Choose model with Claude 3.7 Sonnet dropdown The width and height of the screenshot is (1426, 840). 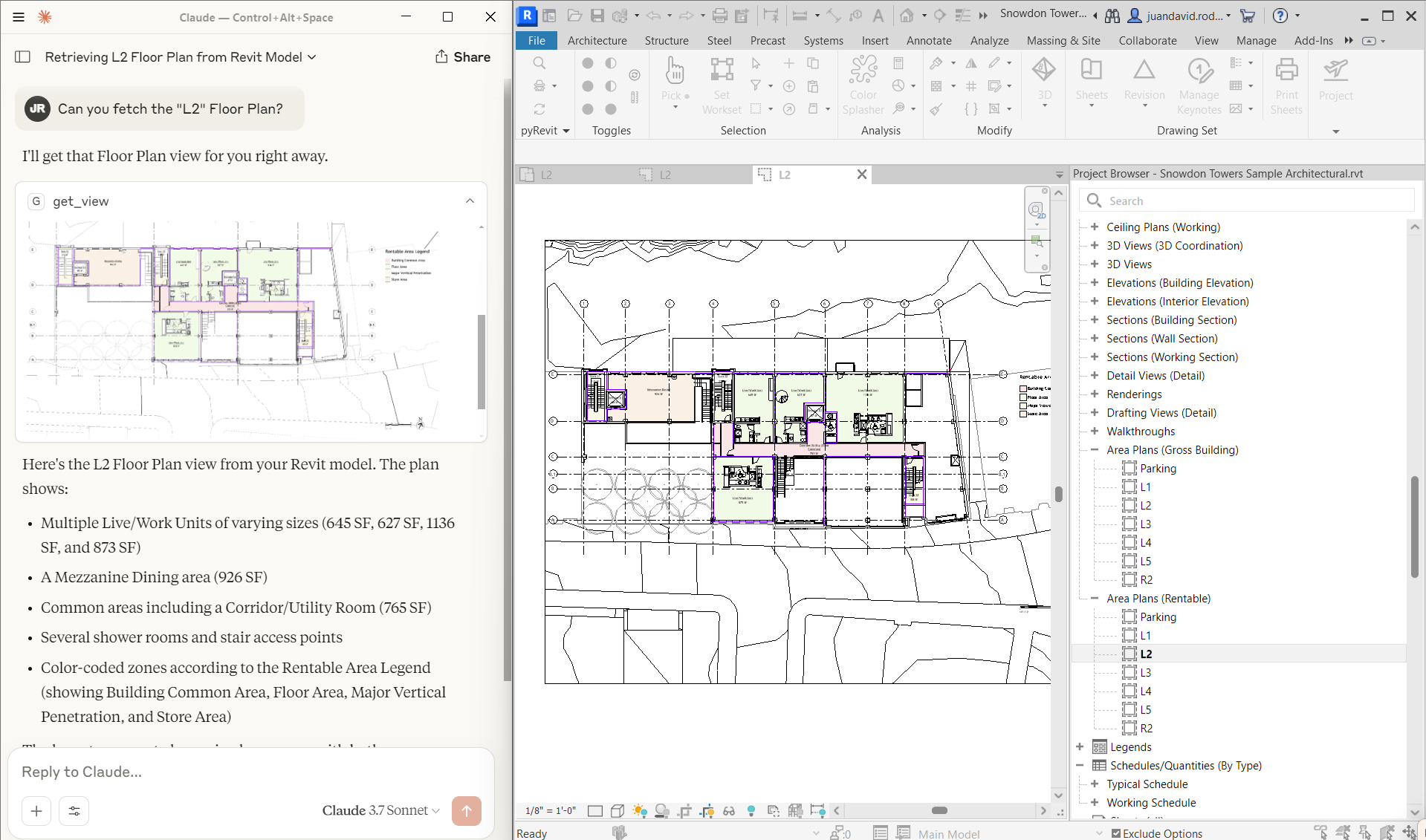[380, 810]
